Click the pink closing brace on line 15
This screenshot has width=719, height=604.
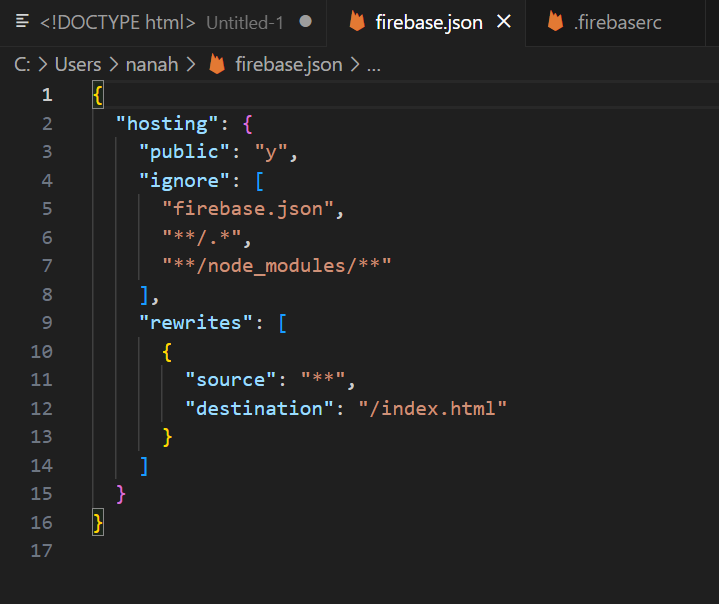(x=121, y=494)
